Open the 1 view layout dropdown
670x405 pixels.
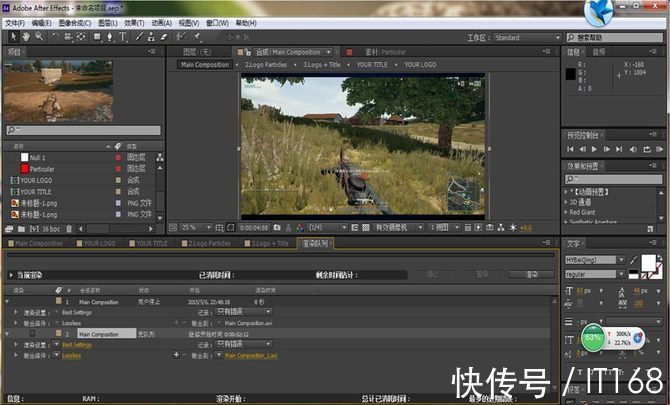(444, 228)
